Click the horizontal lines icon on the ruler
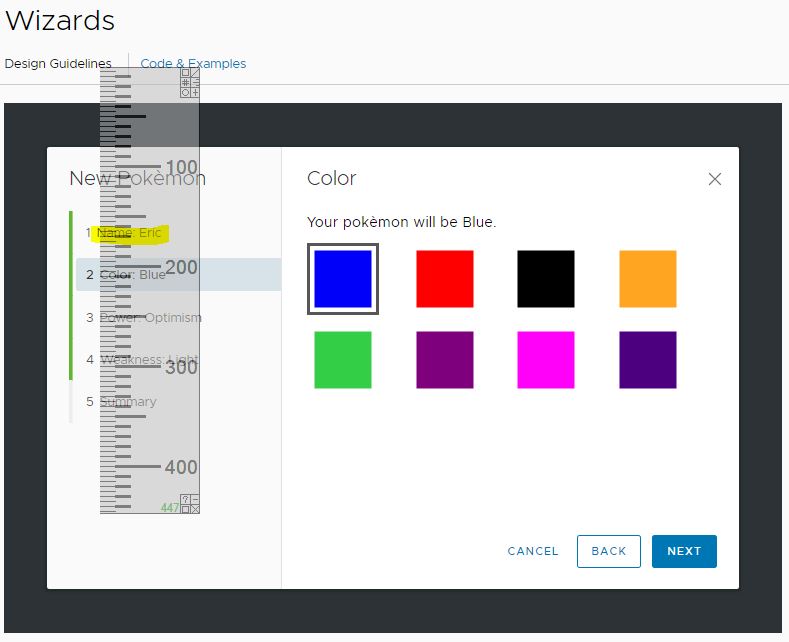The width and height of the screenshot is (789, 642). click(x=195, y=83)
